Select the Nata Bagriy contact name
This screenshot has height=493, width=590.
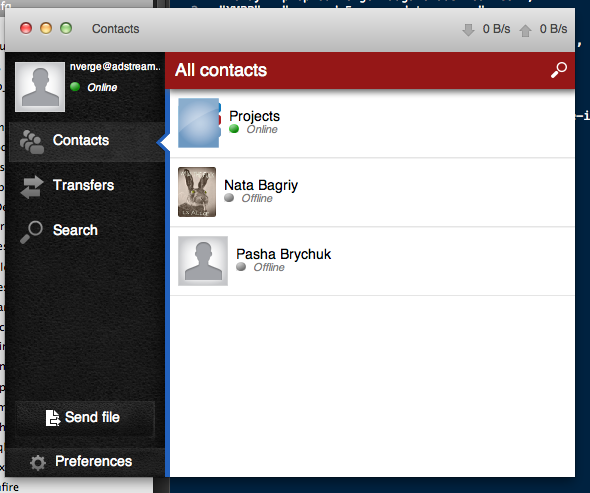tap(261, 185)
